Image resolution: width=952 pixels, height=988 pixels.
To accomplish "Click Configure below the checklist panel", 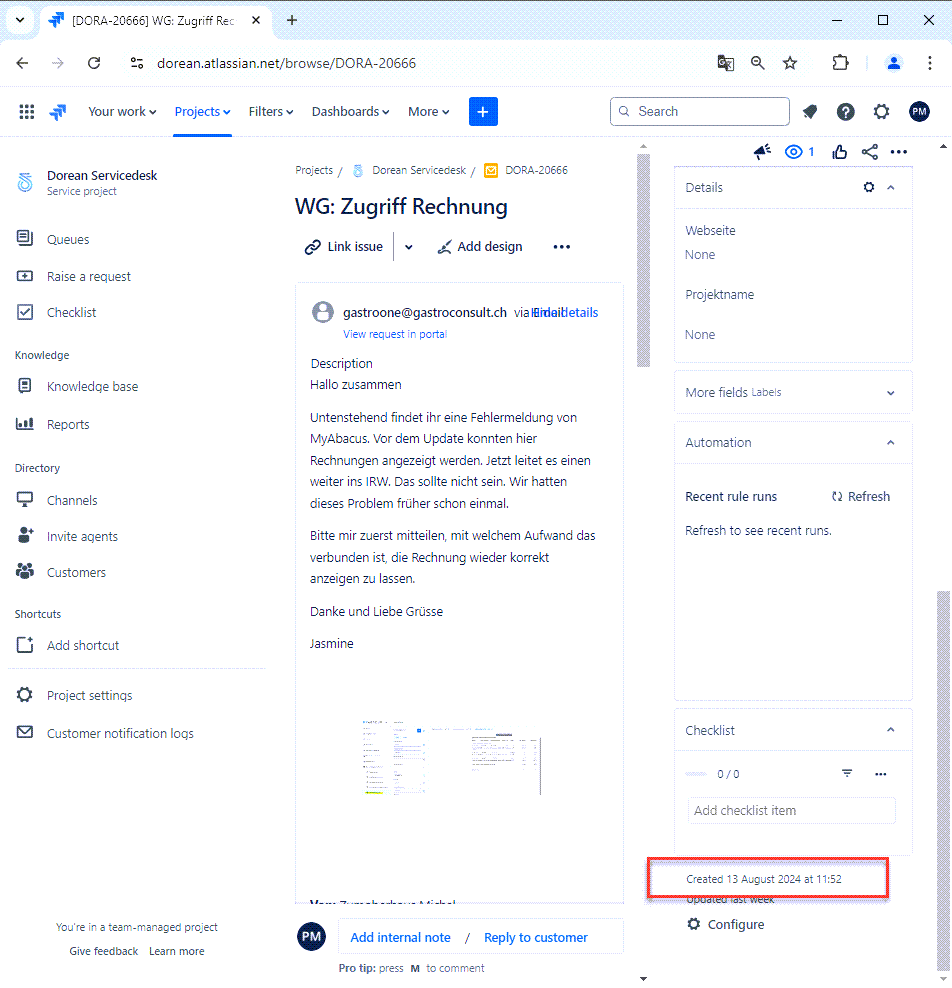I will (x=726, y=924).
